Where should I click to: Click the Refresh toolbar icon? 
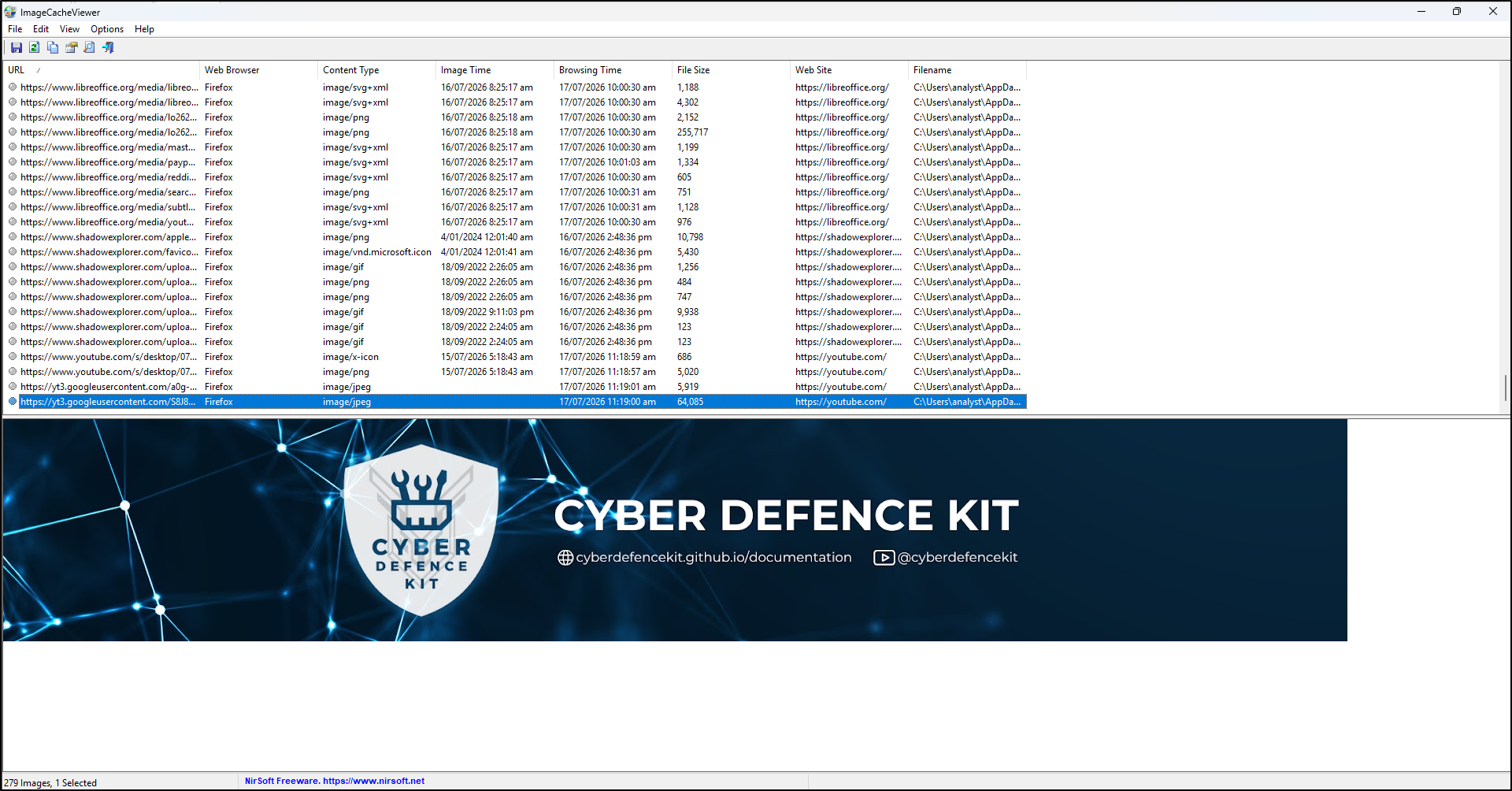point(34,47)
